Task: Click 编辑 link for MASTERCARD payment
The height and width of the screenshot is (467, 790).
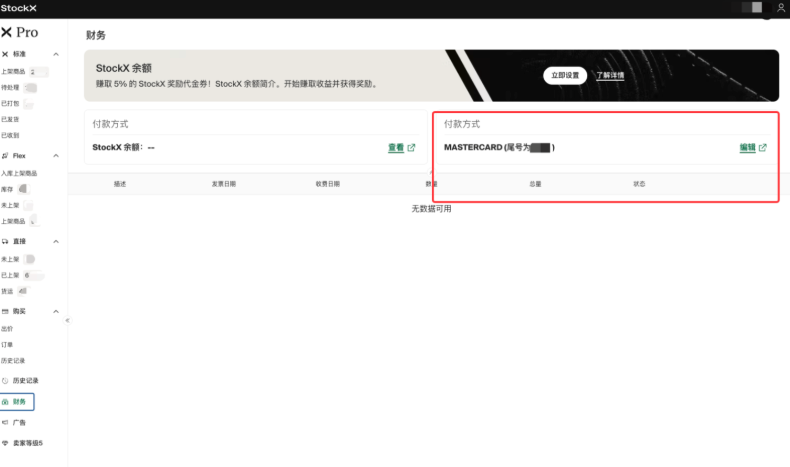Action: click(748, 148)
